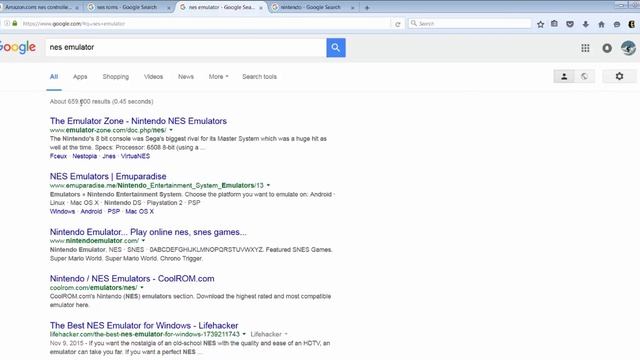The width and height of the screenshot is (640, 360).
Task: Select the Shopping results tab
Action: (116, 77)
